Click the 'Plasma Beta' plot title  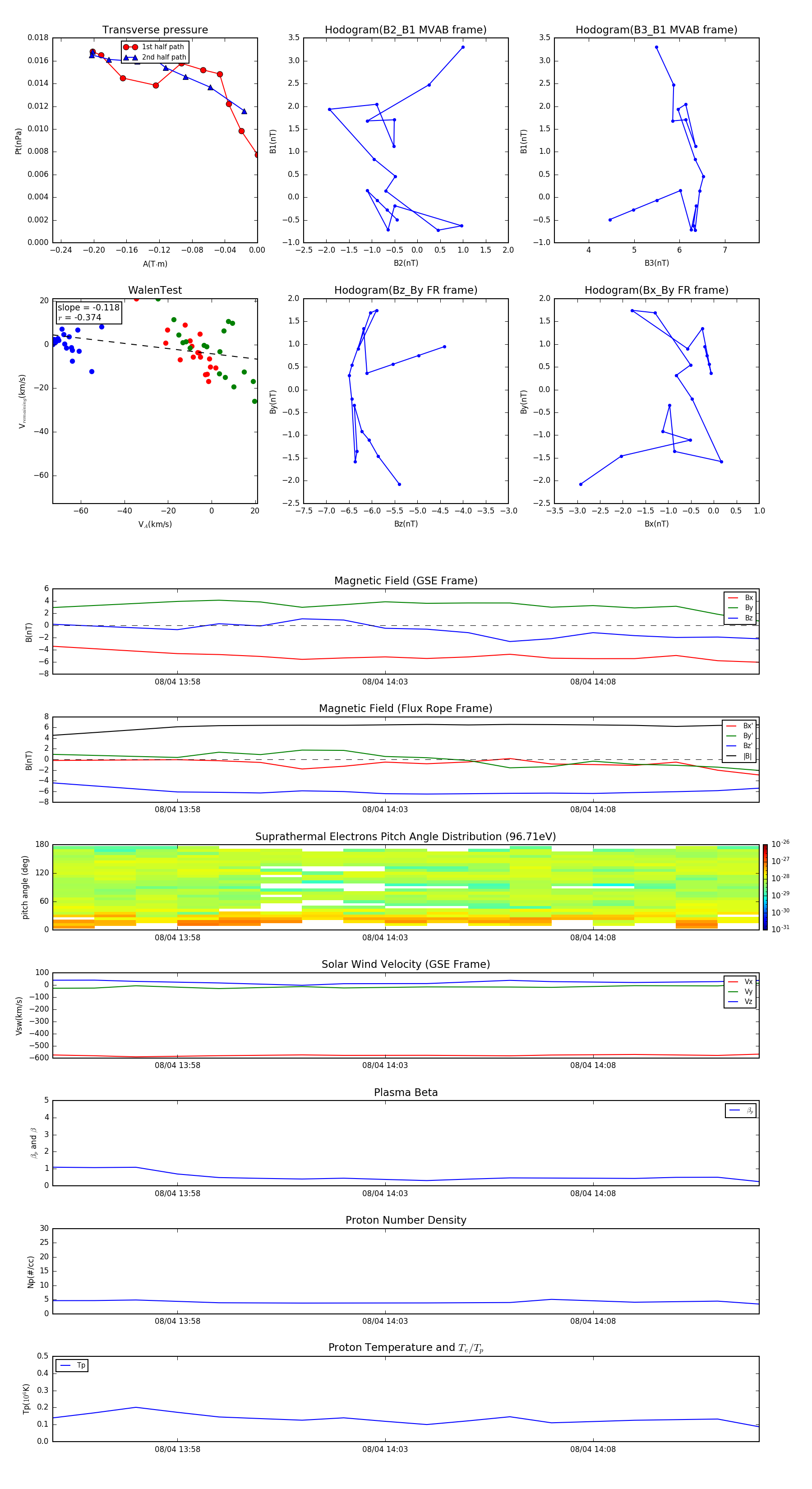click(x=406, y=1092)
